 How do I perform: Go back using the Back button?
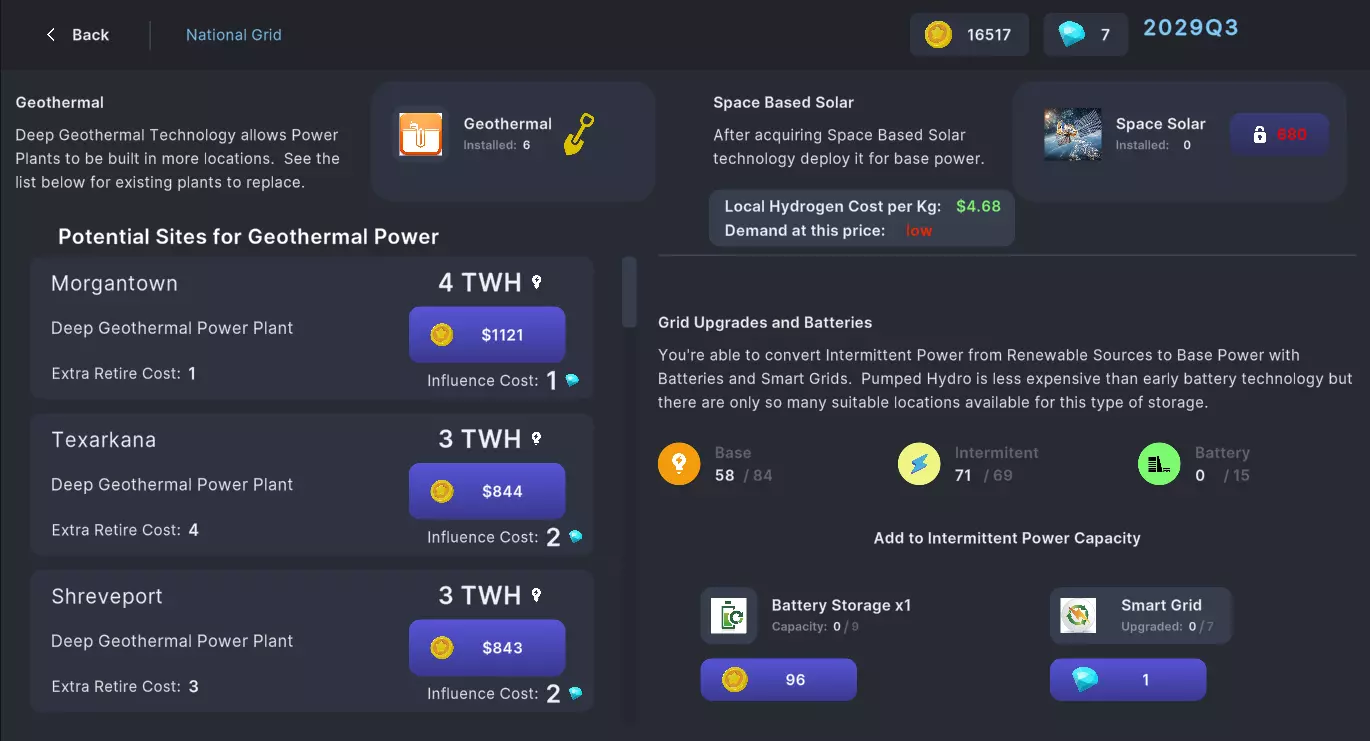(77, 35)
